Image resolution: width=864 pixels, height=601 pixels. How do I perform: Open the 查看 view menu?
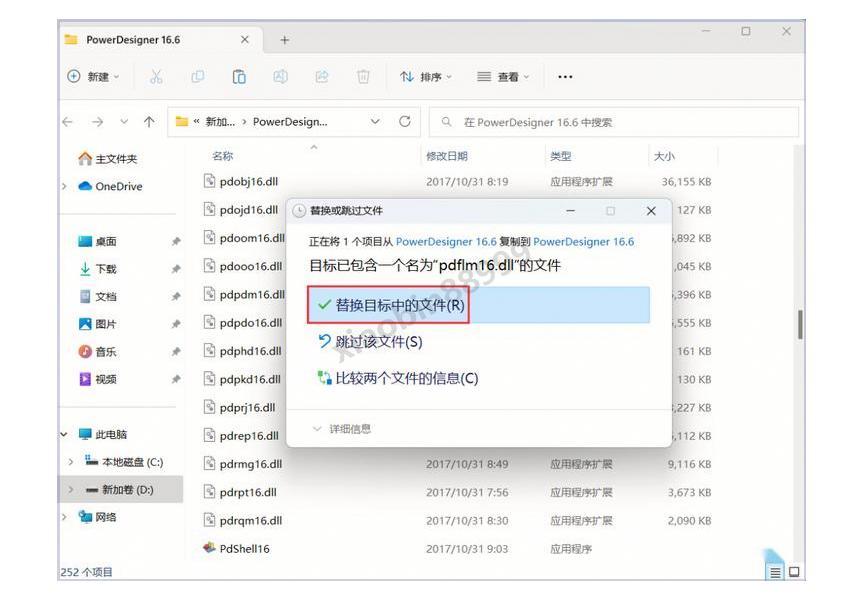[x=503, y=77]
